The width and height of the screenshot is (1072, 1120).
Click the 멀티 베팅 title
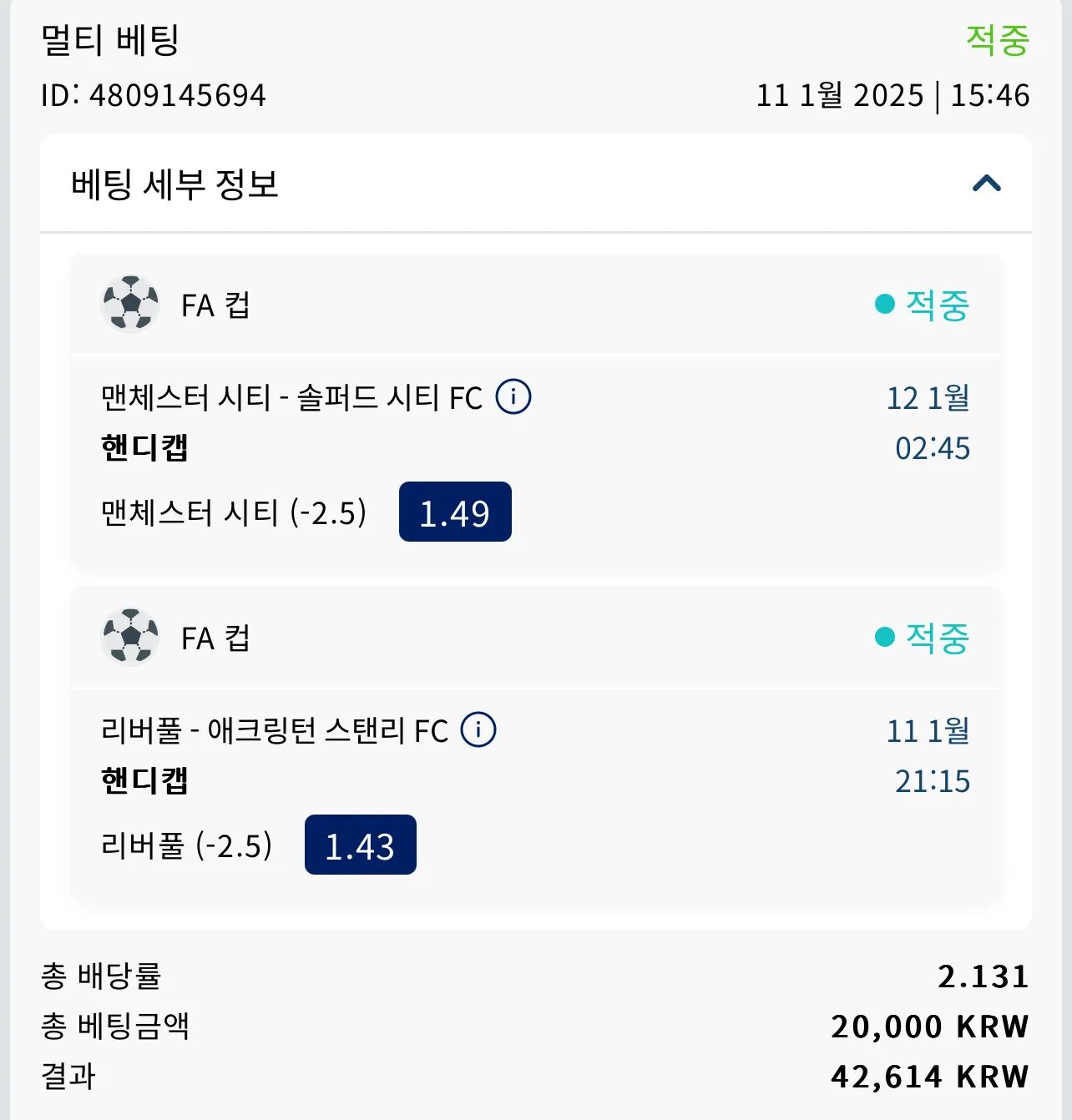pos(110,39)
